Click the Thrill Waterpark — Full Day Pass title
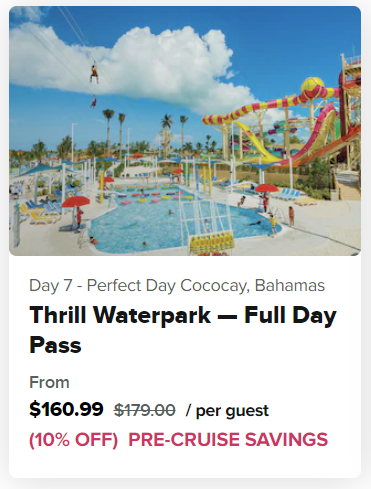The width and height of the screenshot is (371, 489). (x=183, y=330)
